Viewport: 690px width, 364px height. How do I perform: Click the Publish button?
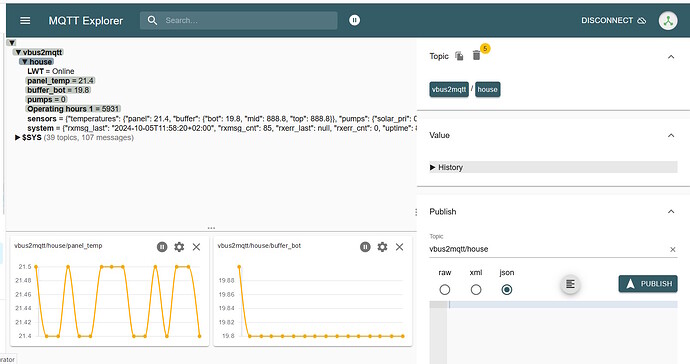(x=648, y=284)
